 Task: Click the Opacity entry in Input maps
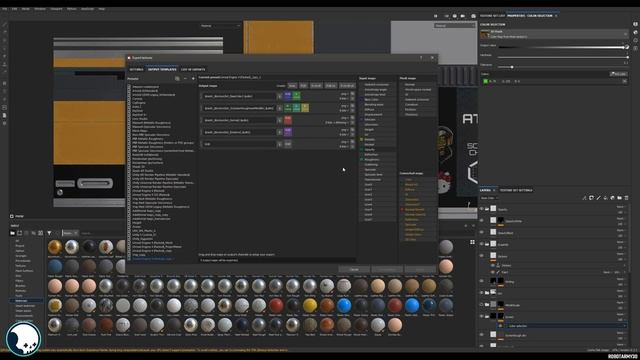[377, 149]
